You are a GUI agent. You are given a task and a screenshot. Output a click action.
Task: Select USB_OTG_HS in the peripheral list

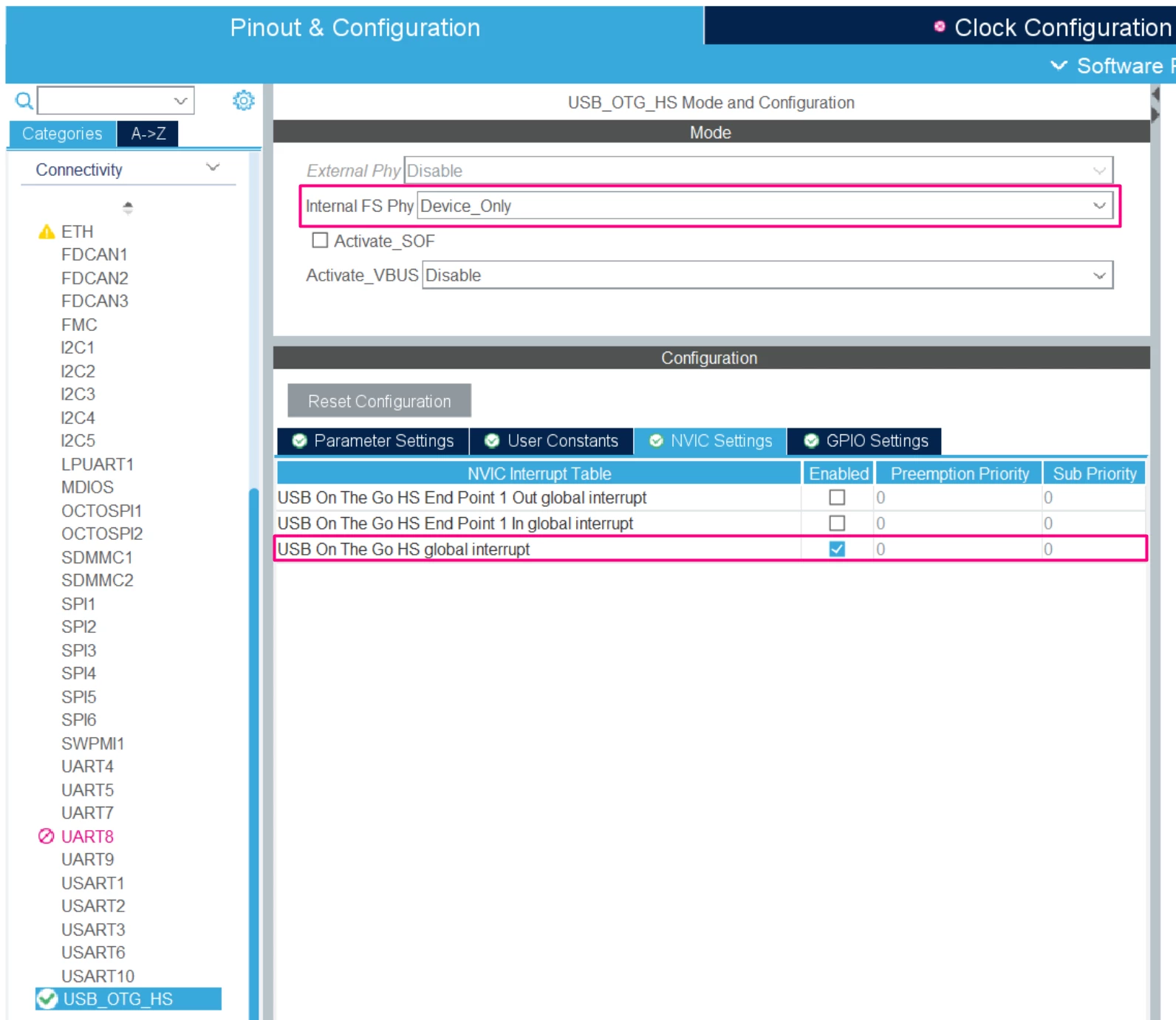pyautogui.click(x=128, y=999)
